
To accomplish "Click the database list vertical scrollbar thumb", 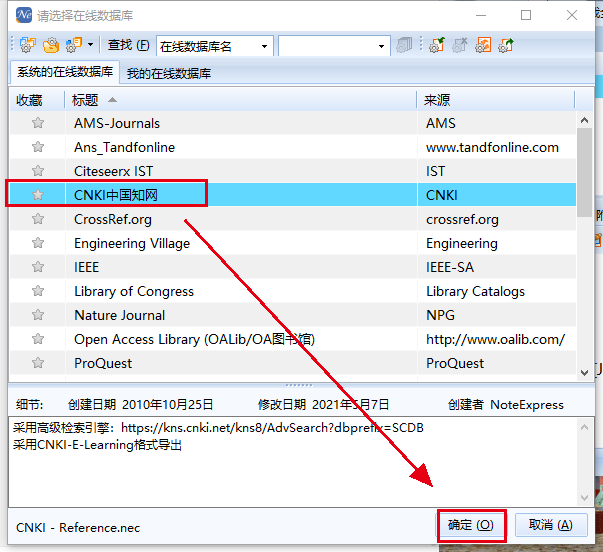I will [585, 172].
